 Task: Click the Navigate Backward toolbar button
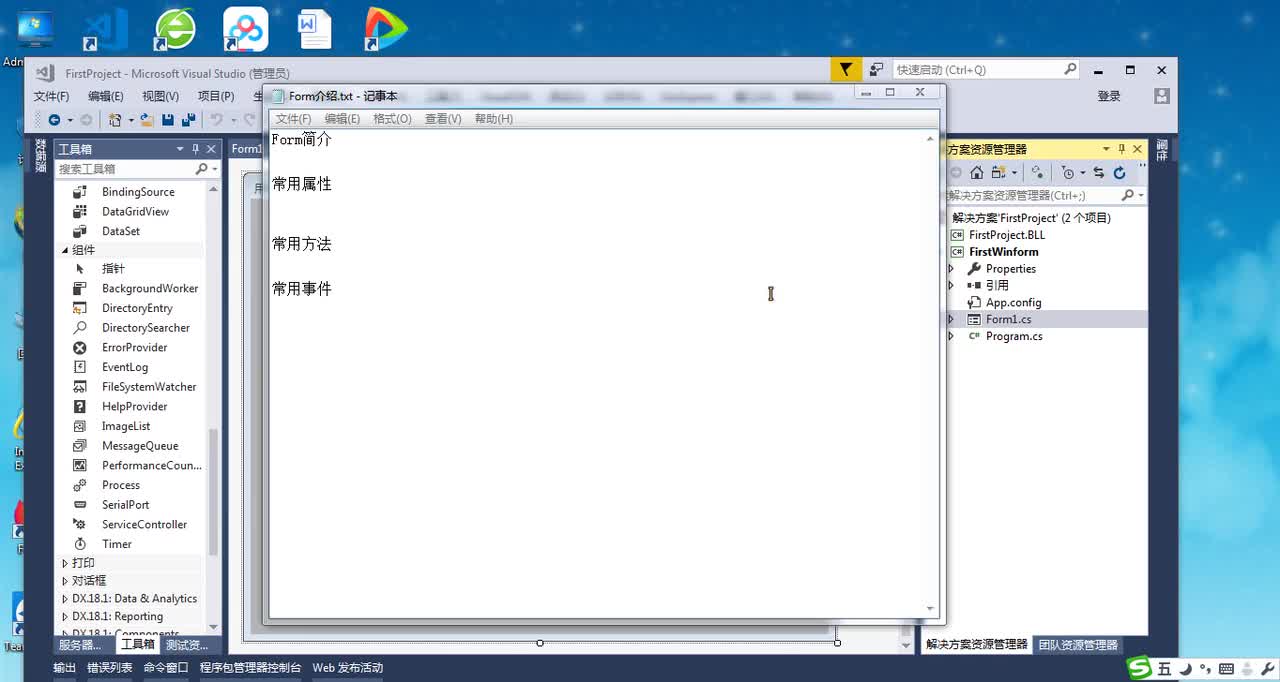point(54,120)
